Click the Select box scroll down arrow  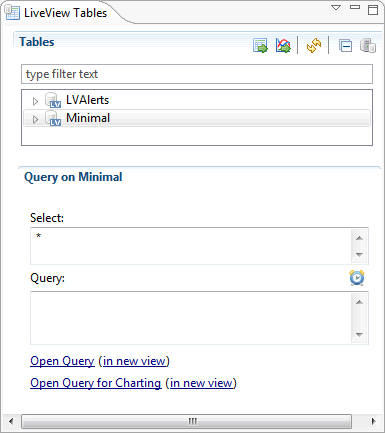point(359,255)
